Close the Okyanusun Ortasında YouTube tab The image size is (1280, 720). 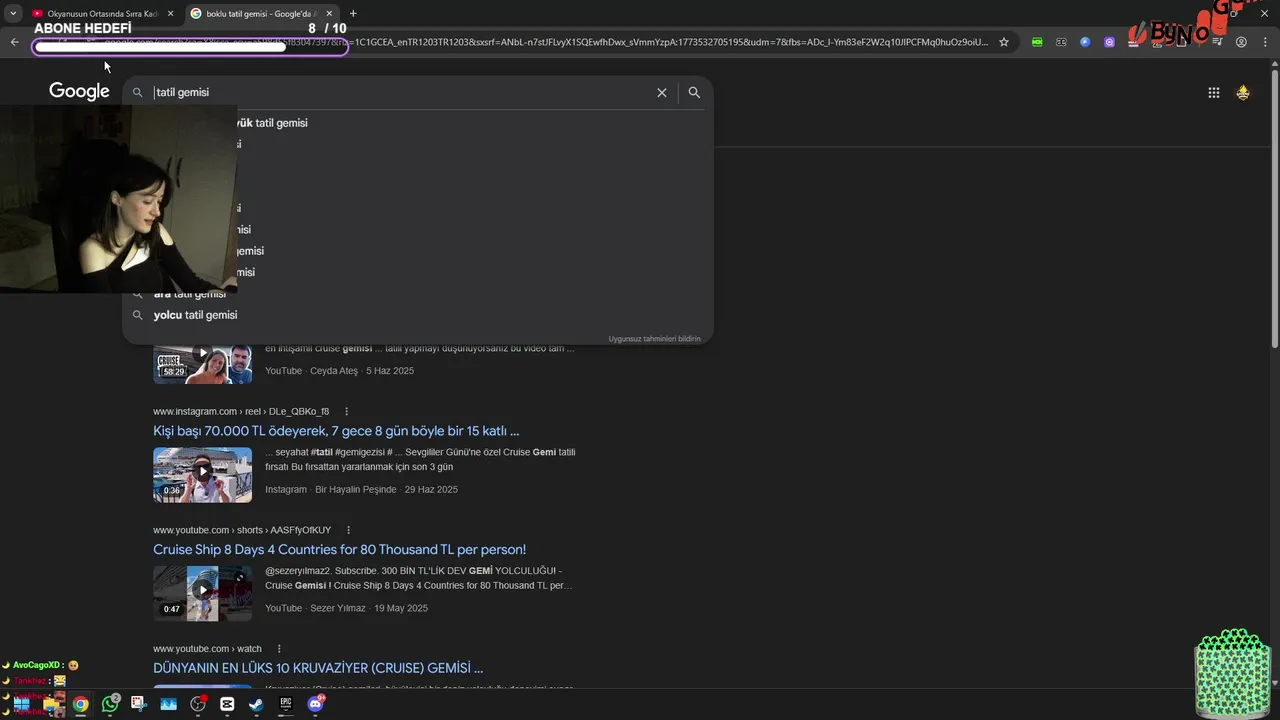[170, 13]
